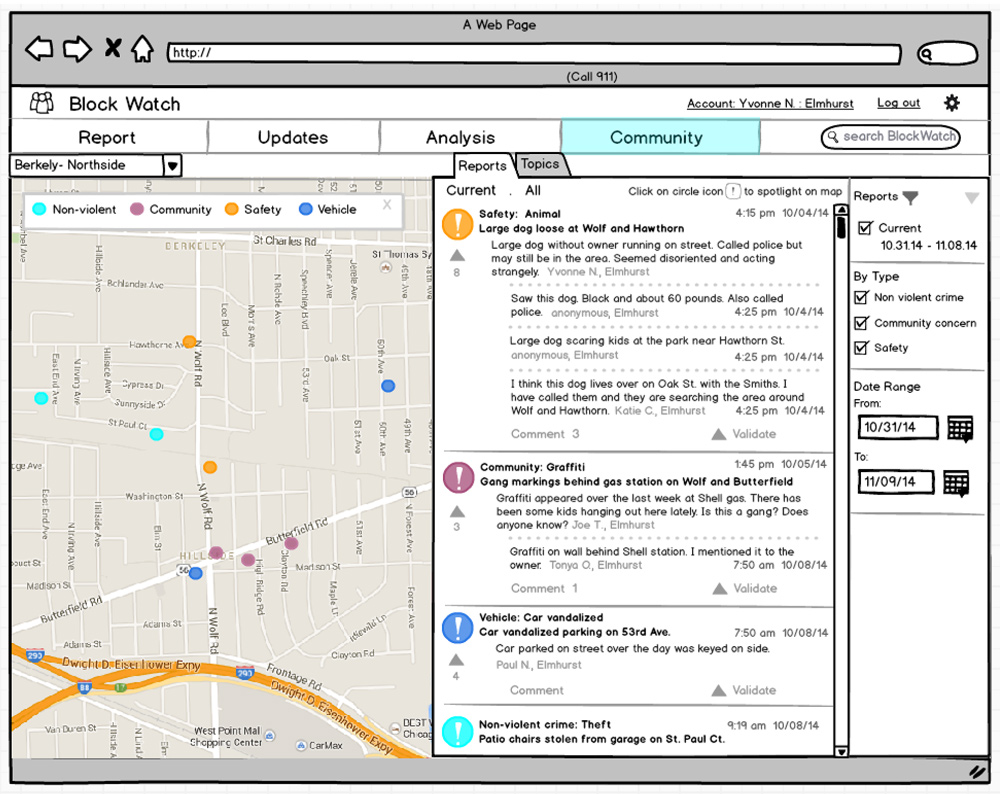Expand the gray triangle in Reports panel

click(x=971, y=199)
